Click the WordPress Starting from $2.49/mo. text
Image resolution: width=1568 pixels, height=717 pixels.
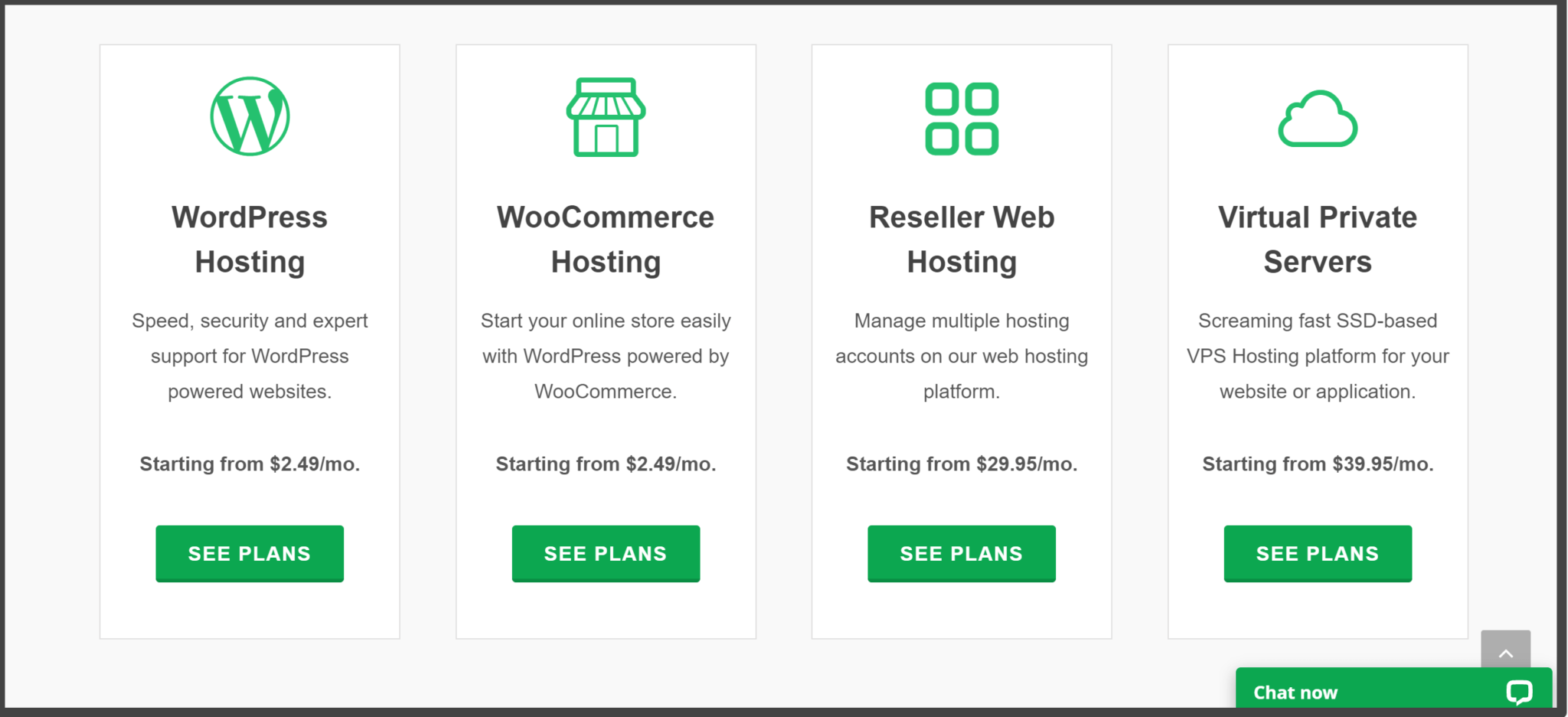250,464
